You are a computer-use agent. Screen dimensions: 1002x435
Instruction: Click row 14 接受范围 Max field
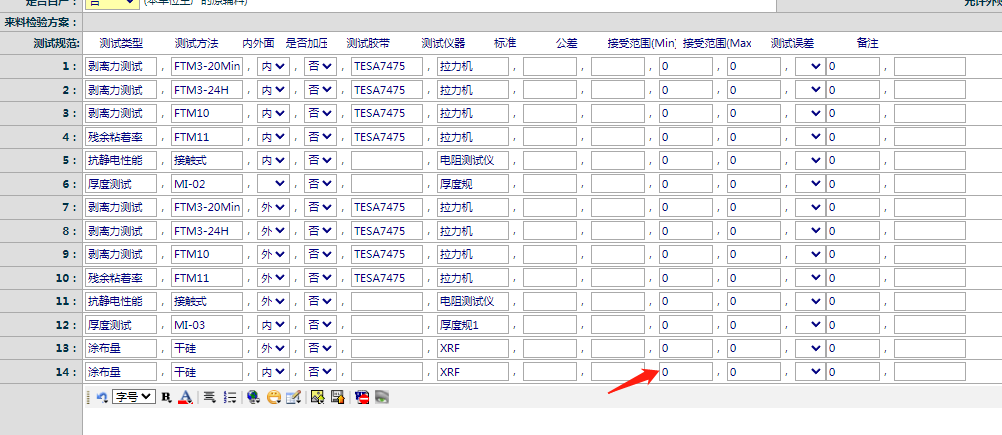point(754,372)
